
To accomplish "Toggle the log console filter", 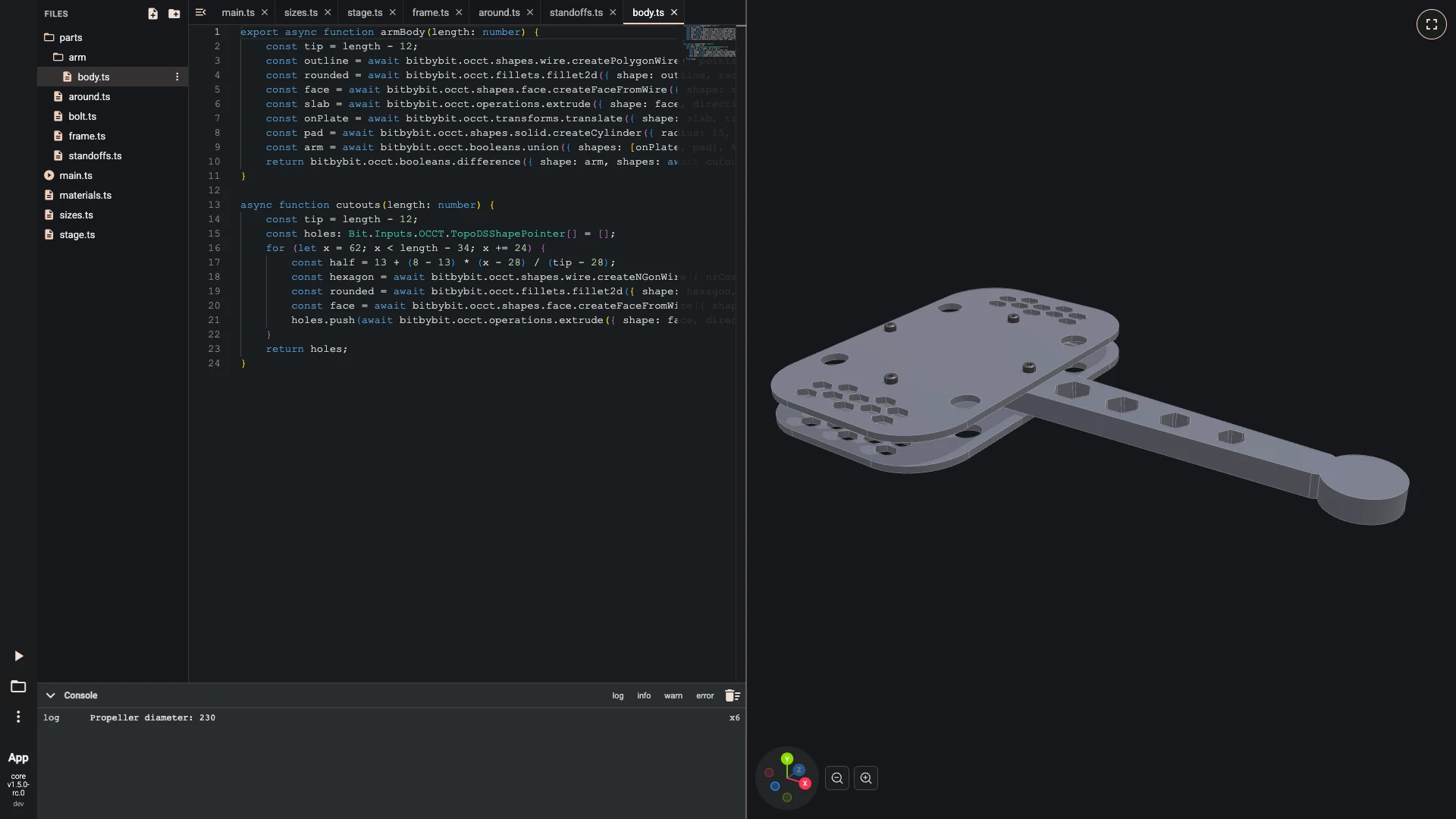I will [618, 695].
